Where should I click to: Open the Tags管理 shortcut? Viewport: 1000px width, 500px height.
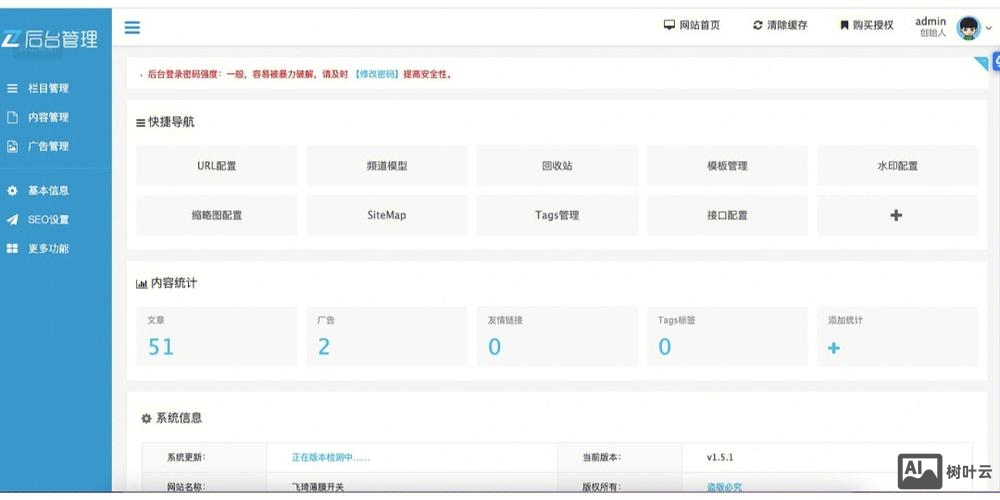pyautogui.click(x=557, y=216)
